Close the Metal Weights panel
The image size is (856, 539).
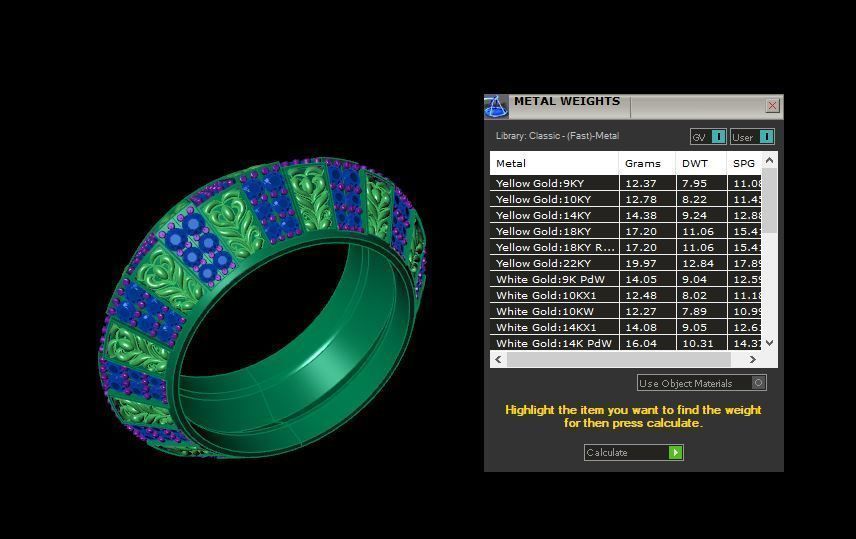tap(772, 105)
